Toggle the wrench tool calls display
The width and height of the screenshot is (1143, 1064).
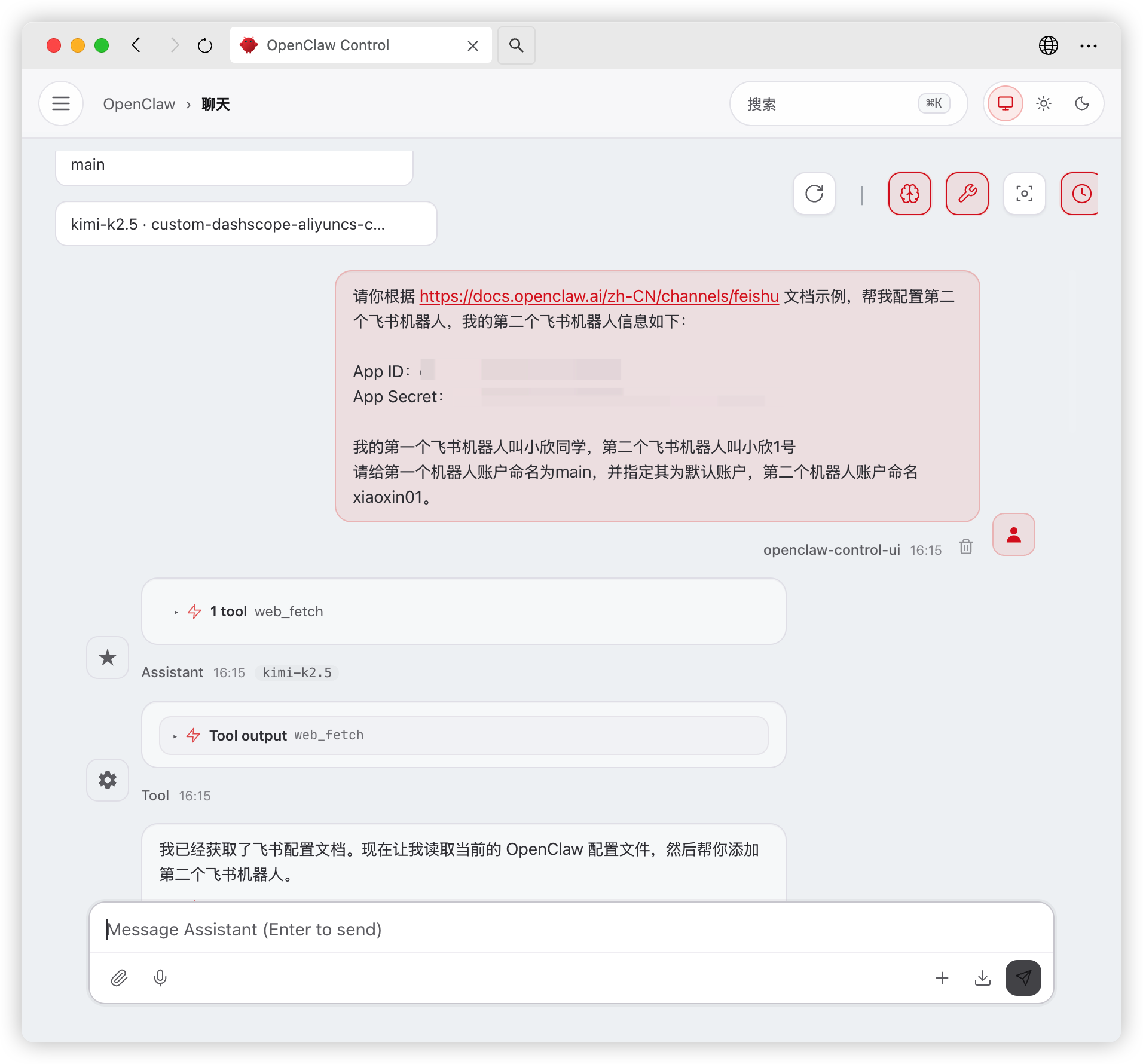tap(967, 194)
